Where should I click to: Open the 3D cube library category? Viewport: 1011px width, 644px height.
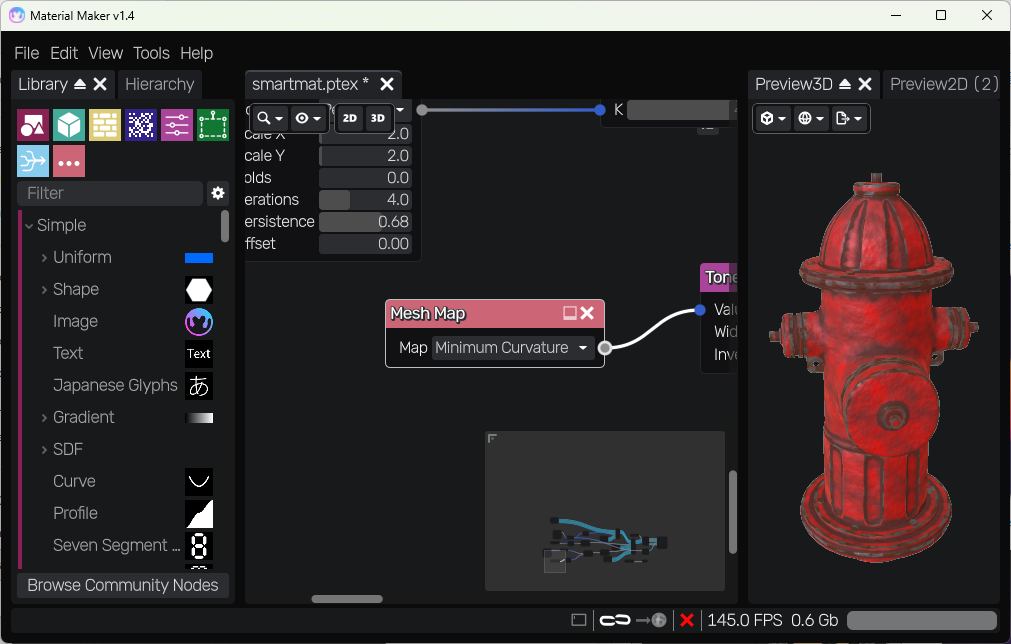point(69,124)
